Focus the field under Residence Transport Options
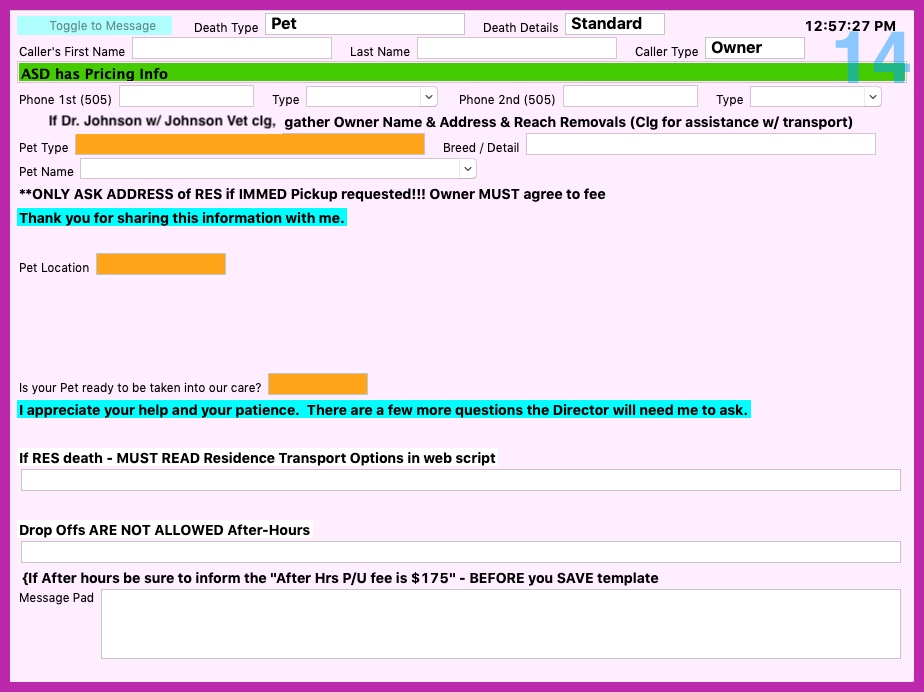The width and height of the screenshot is (924, 692). pyautogui.click(x=461, y=480)
